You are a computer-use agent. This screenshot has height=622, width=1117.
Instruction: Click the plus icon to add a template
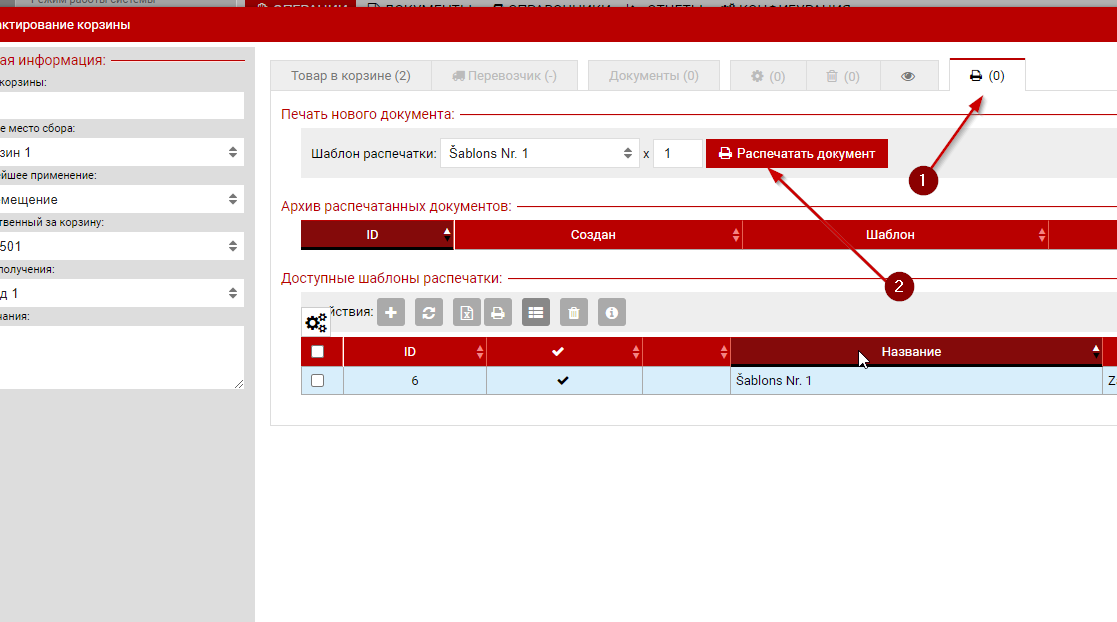pos(391,313)
